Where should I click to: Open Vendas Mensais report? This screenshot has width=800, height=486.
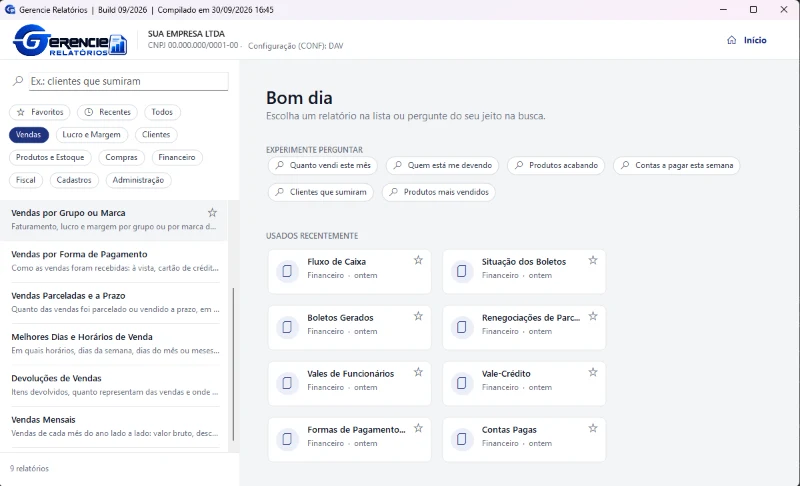[115, 426]
